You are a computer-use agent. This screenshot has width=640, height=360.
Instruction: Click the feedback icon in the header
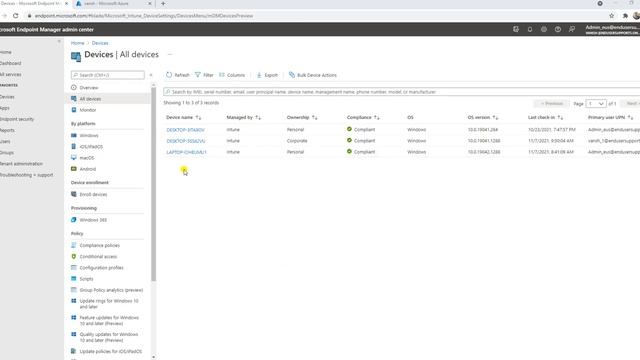[x=572, y=29]
